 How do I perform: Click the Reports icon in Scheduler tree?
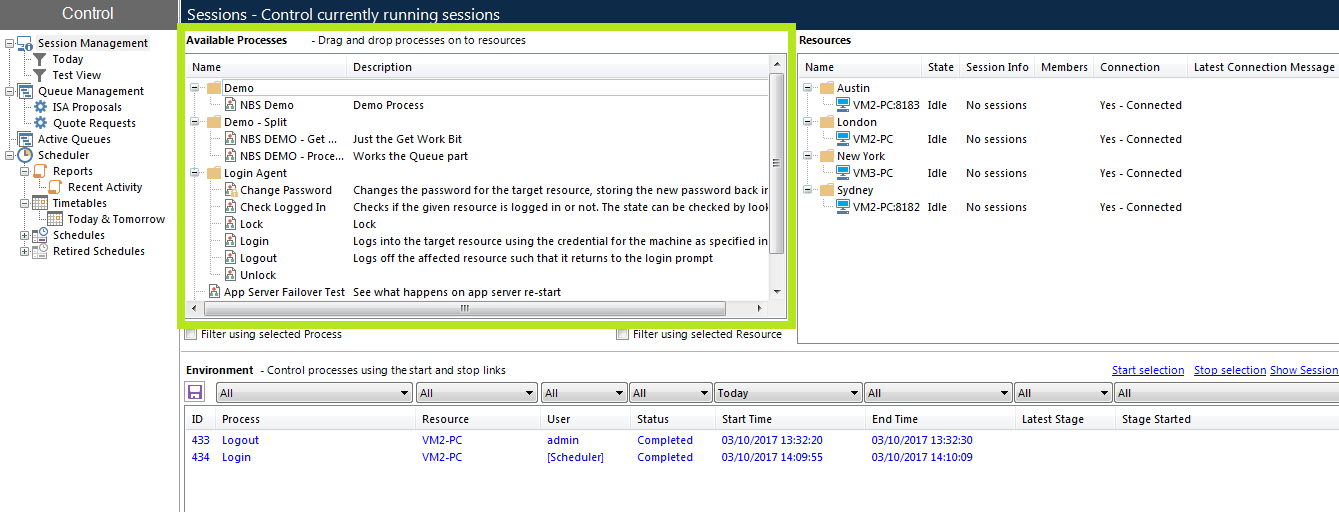click(x=40, y=171)
